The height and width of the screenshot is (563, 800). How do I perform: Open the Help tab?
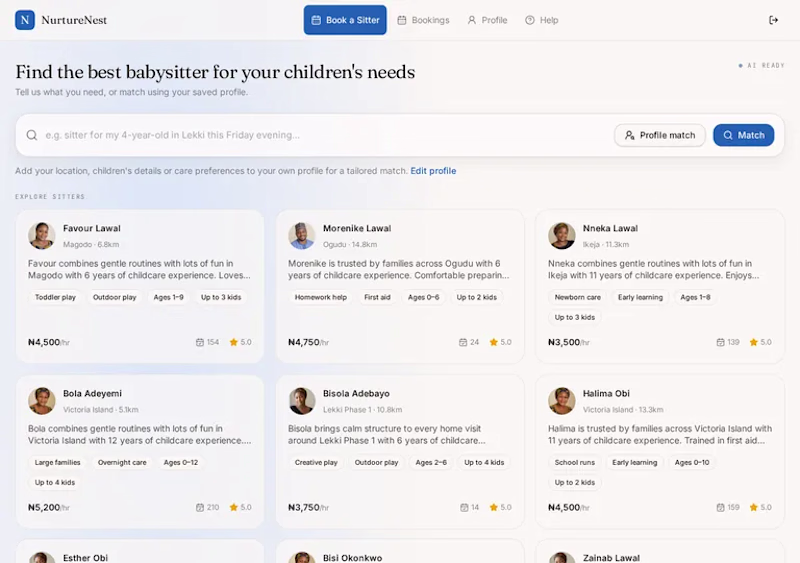point(542,20)
